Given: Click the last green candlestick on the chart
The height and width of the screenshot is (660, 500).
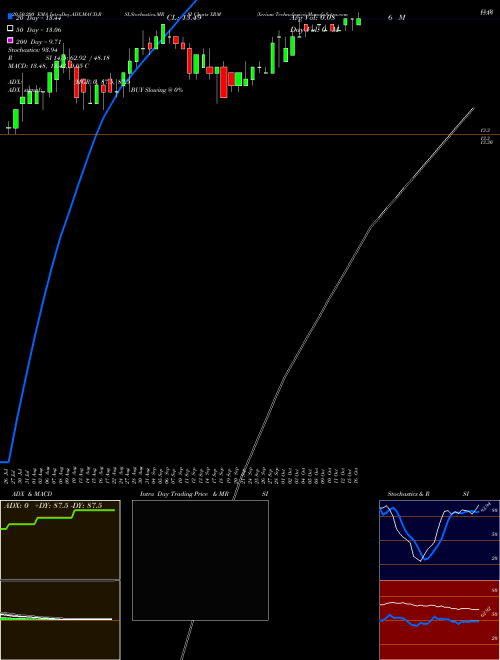Looking at the screenshot, I should coord(359,21).
